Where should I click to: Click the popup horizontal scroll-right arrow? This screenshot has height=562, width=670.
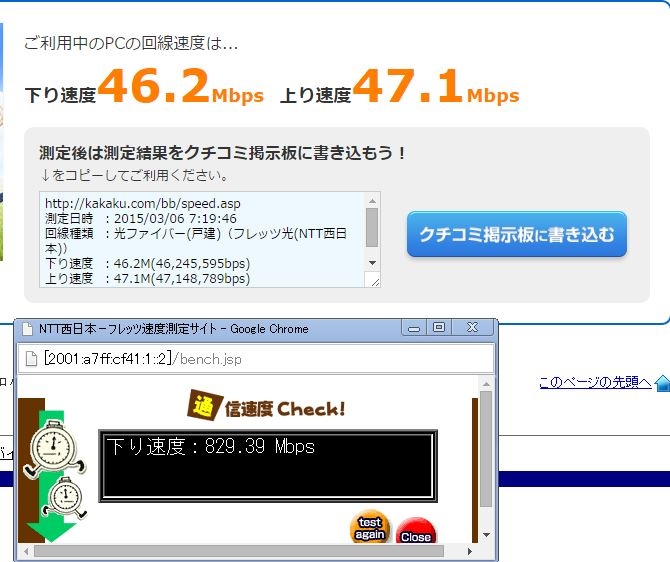click(470, 551)
